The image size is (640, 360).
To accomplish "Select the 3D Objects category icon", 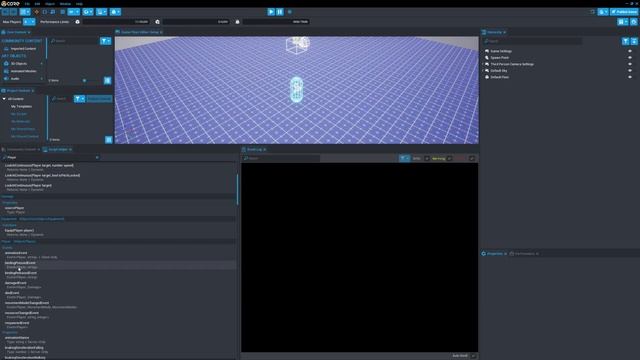I will (x=6, y=64).
